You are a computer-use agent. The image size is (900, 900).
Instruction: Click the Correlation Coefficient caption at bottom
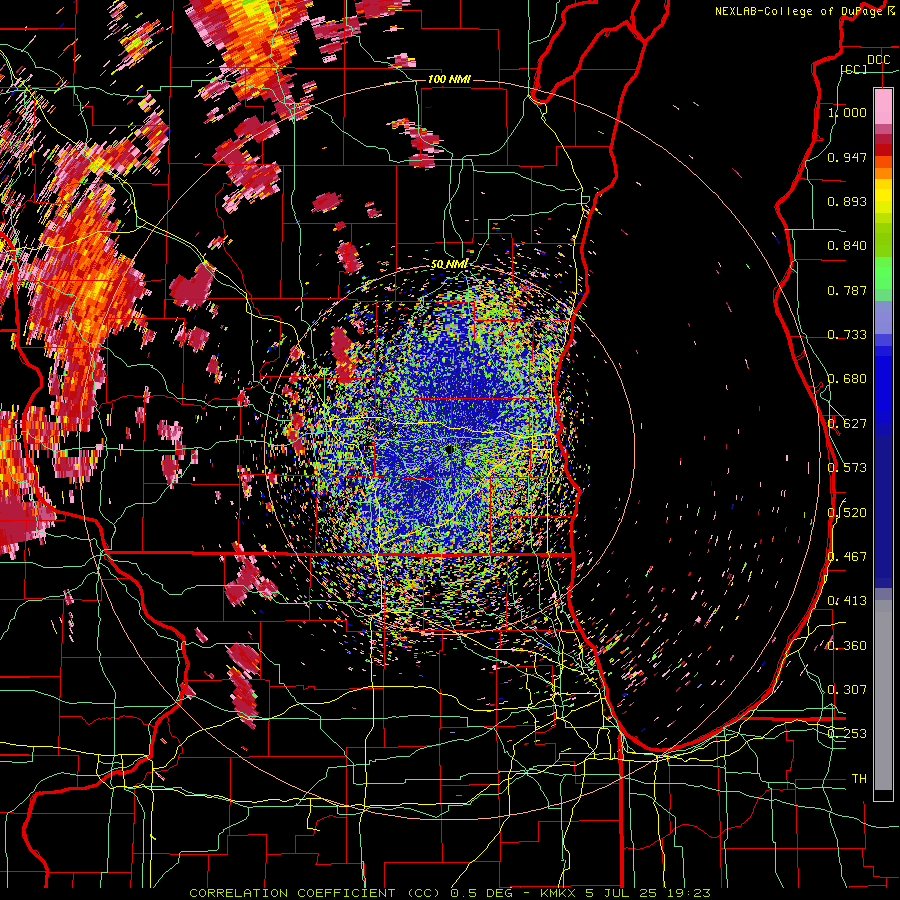450,893
